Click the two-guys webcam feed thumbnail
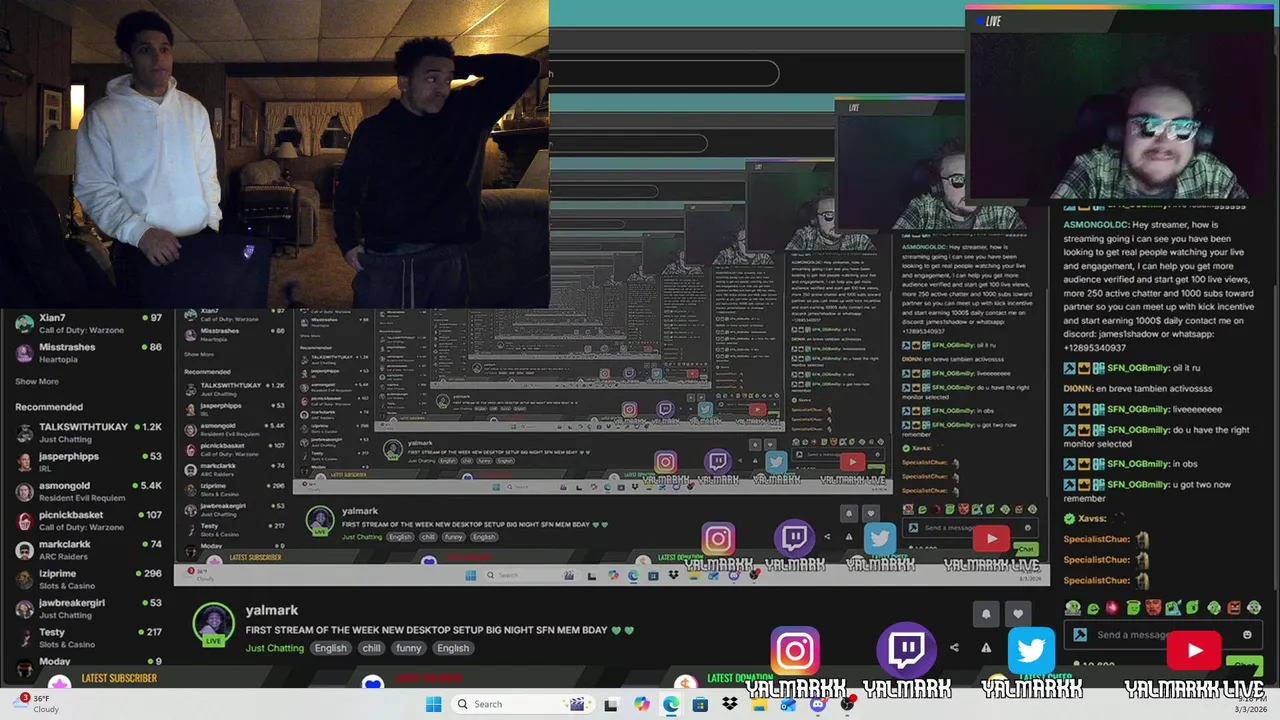Viewport: 1280px width, 720px height. coord(274,153)
